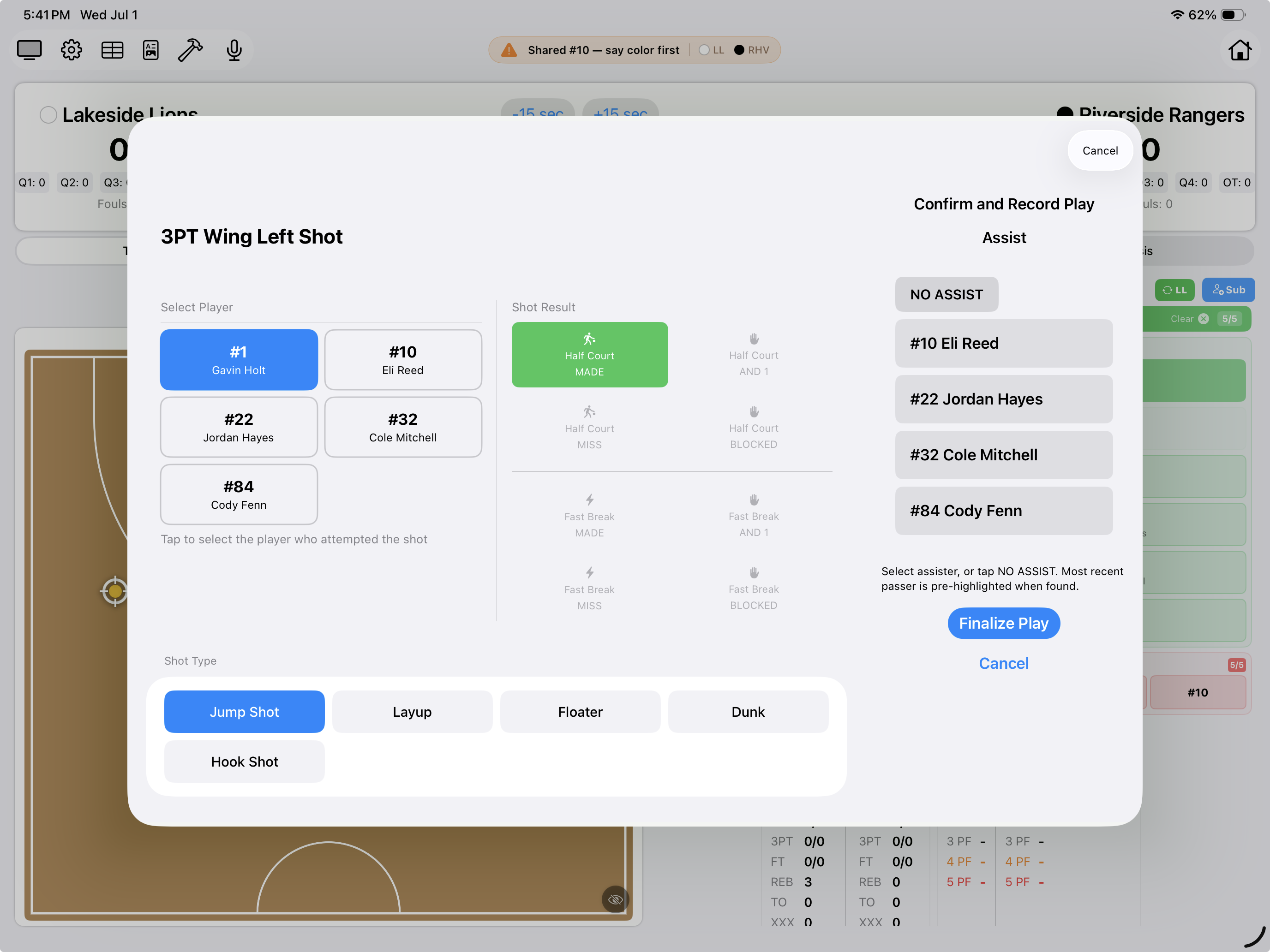Screen dimensions: 1270x952
Task: Tap the NO ASSIST button
Action: point(946,294)
